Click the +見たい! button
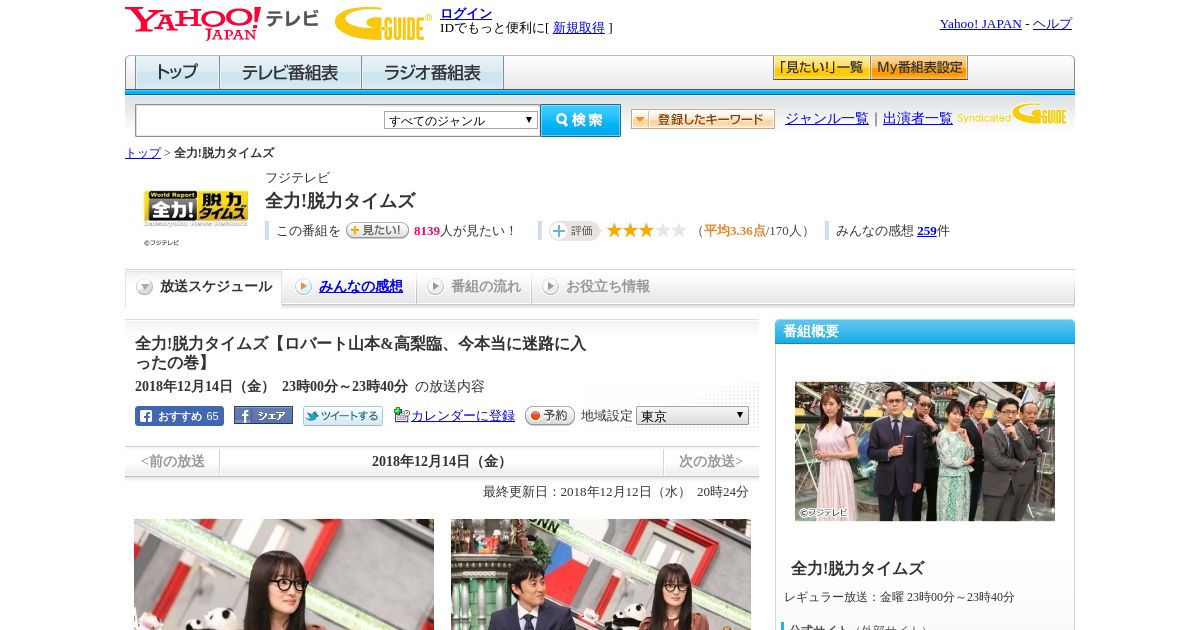The image size is (1200, 630). (x=377, y=230)
